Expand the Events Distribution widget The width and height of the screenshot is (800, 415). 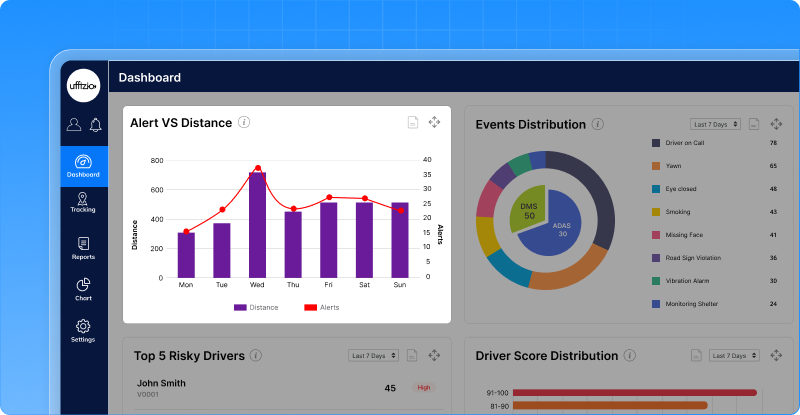777,124
